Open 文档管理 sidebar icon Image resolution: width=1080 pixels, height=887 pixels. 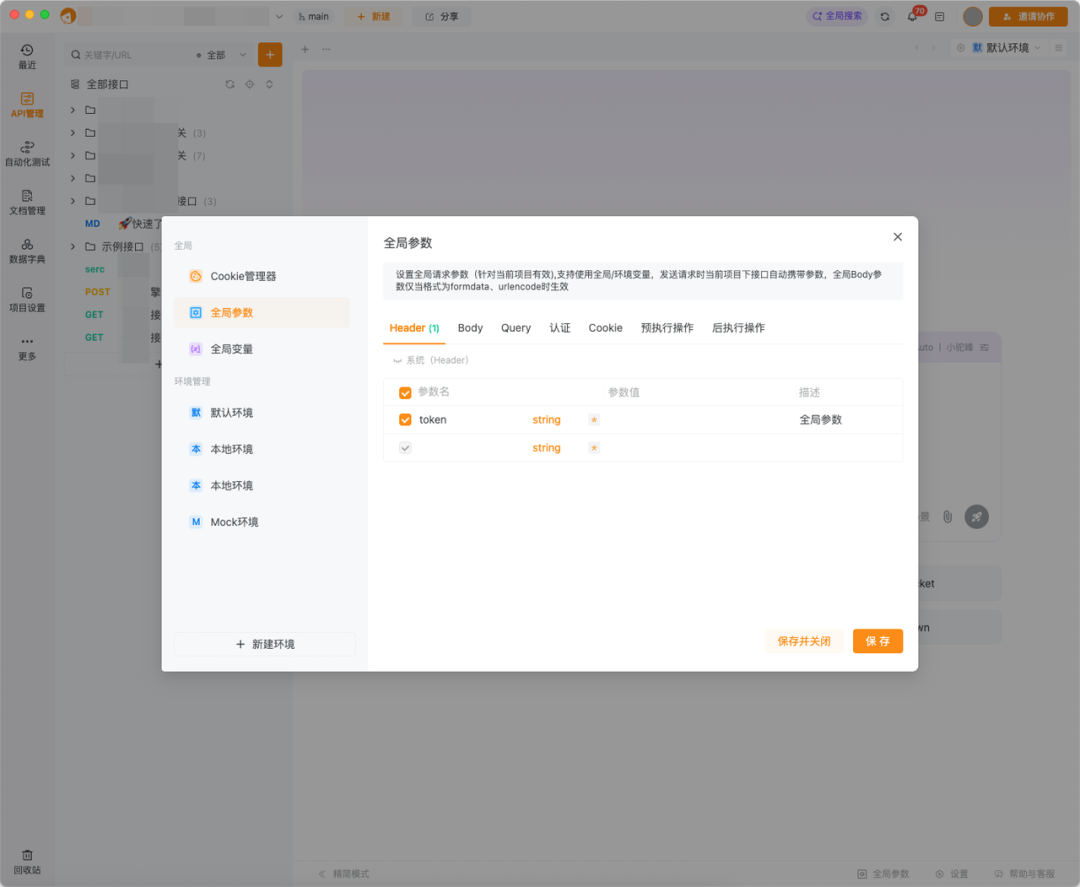click(27, 202)
